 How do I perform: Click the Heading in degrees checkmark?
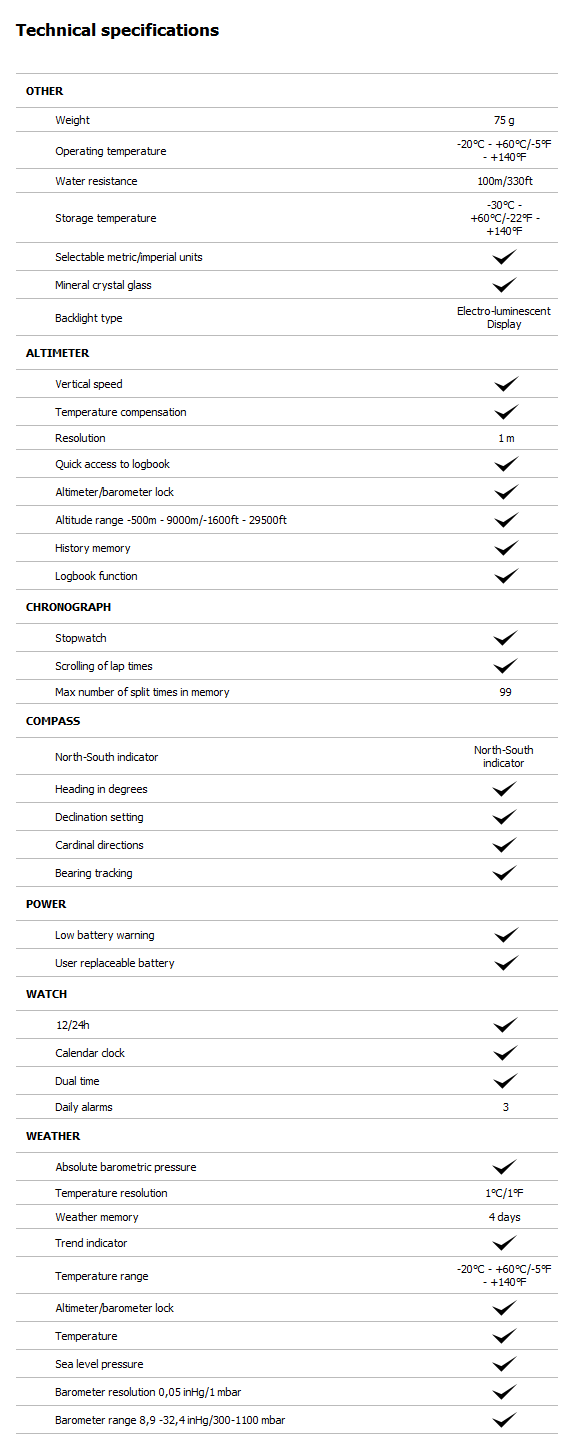(x=505, y=789)
